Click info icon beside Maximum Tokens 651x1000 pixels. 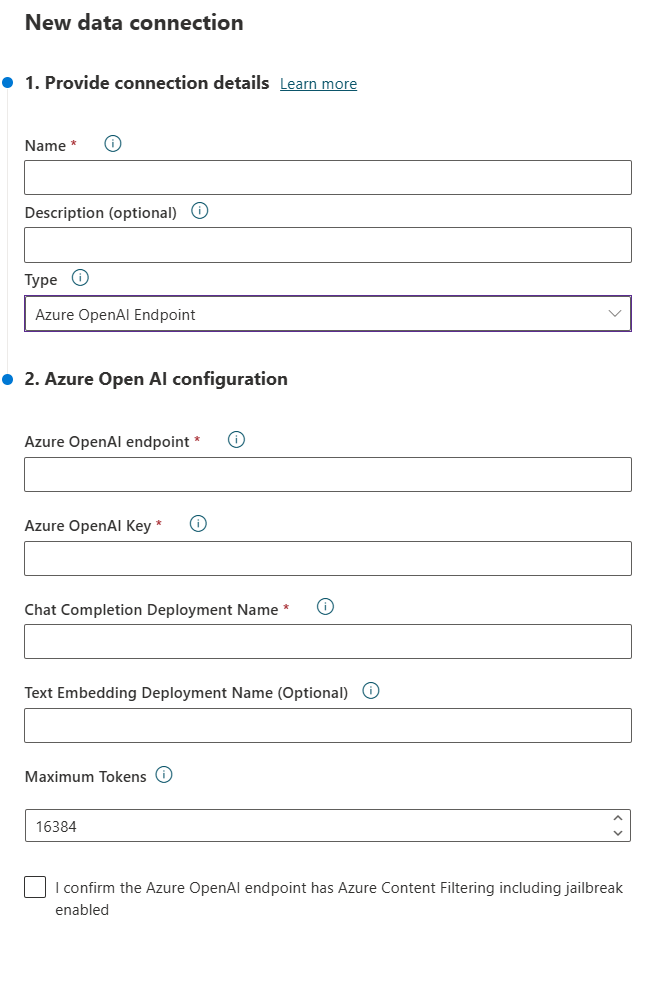tap(164, 775)
